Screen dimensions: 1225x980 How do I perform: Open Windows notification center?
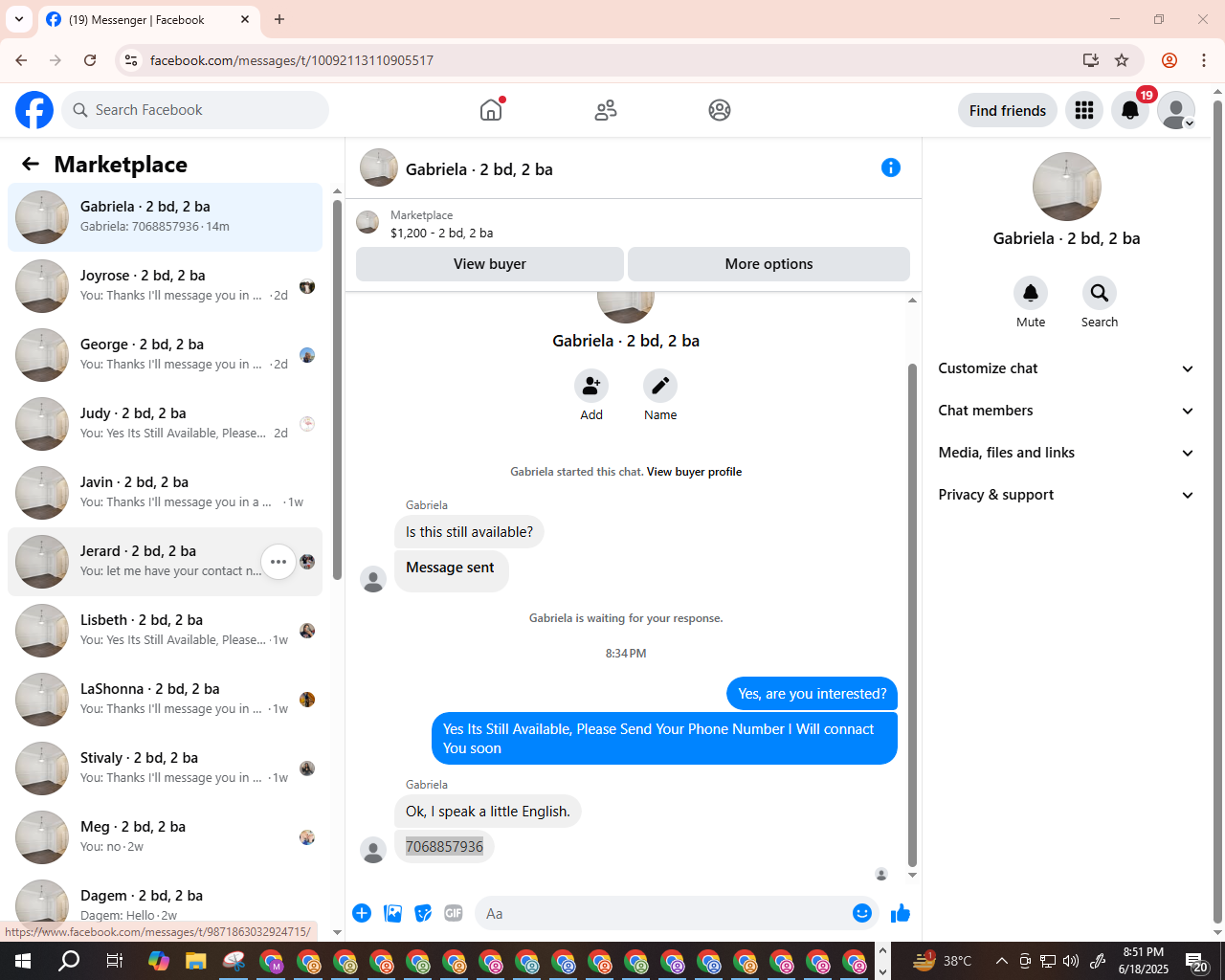tap(1196, 962)
